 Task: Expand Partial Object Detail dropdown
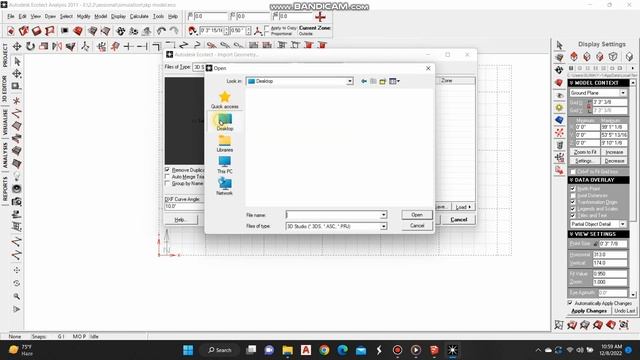(x=623, y=224)
